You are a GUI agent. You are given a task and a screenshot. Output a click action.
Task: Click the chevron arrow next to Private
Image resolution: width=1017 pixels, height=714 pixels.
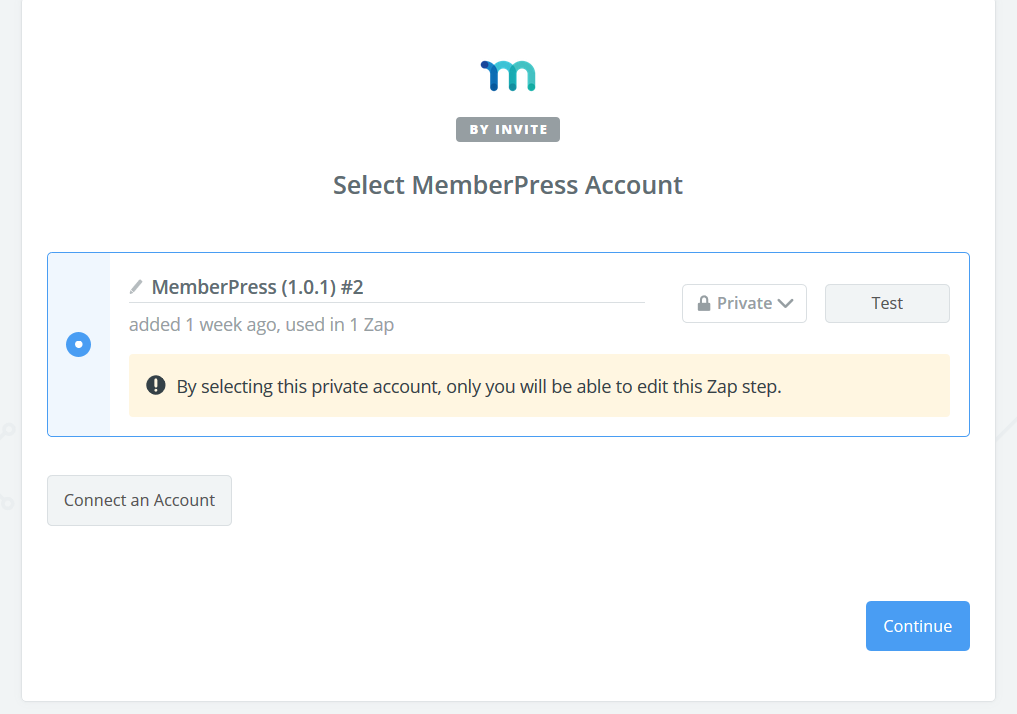tap(785, 303)
